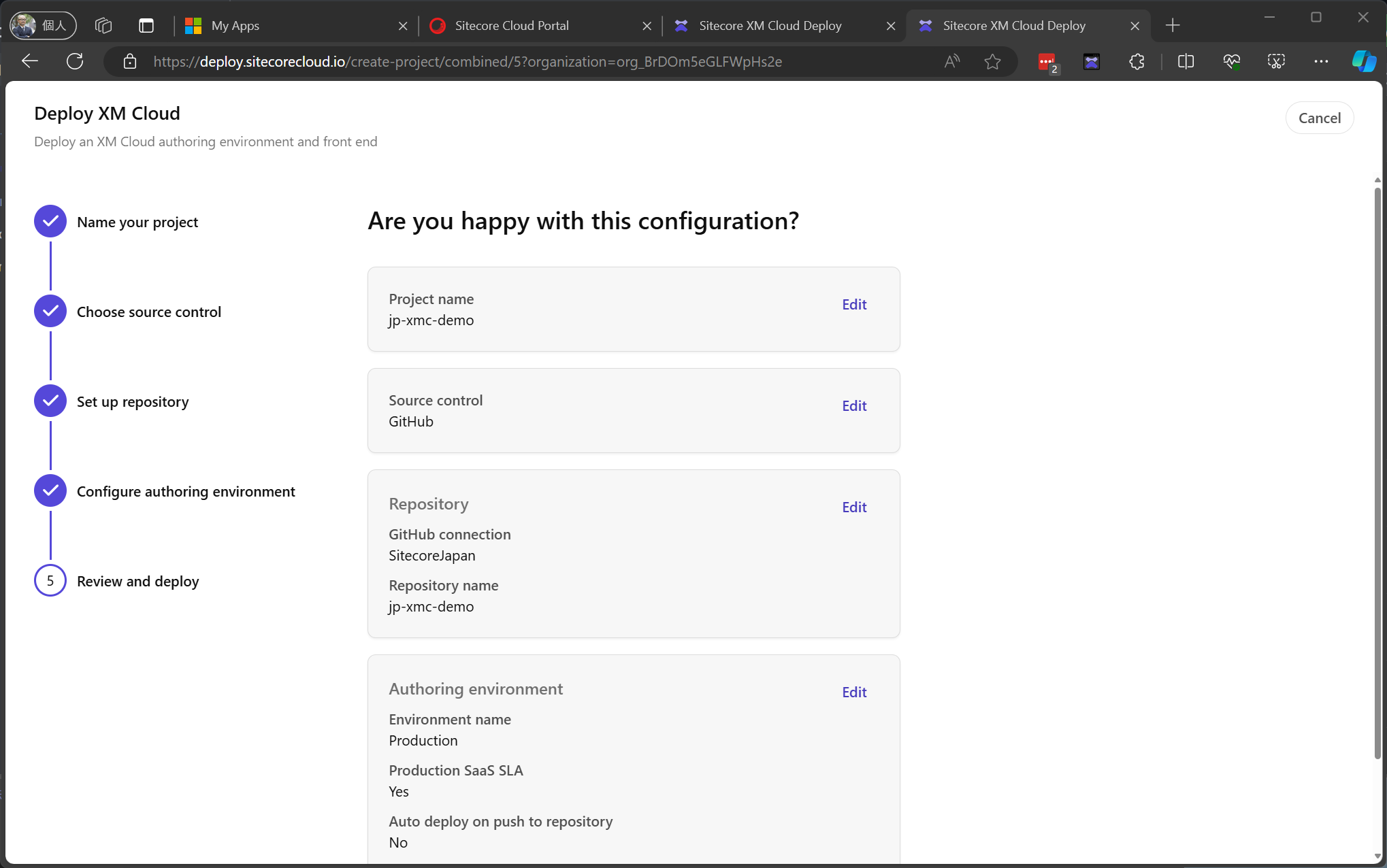Switch to Sitecore Cloud Portal tab
Viewport: 1387px width, 868px height.
click(x=541, y=26)
